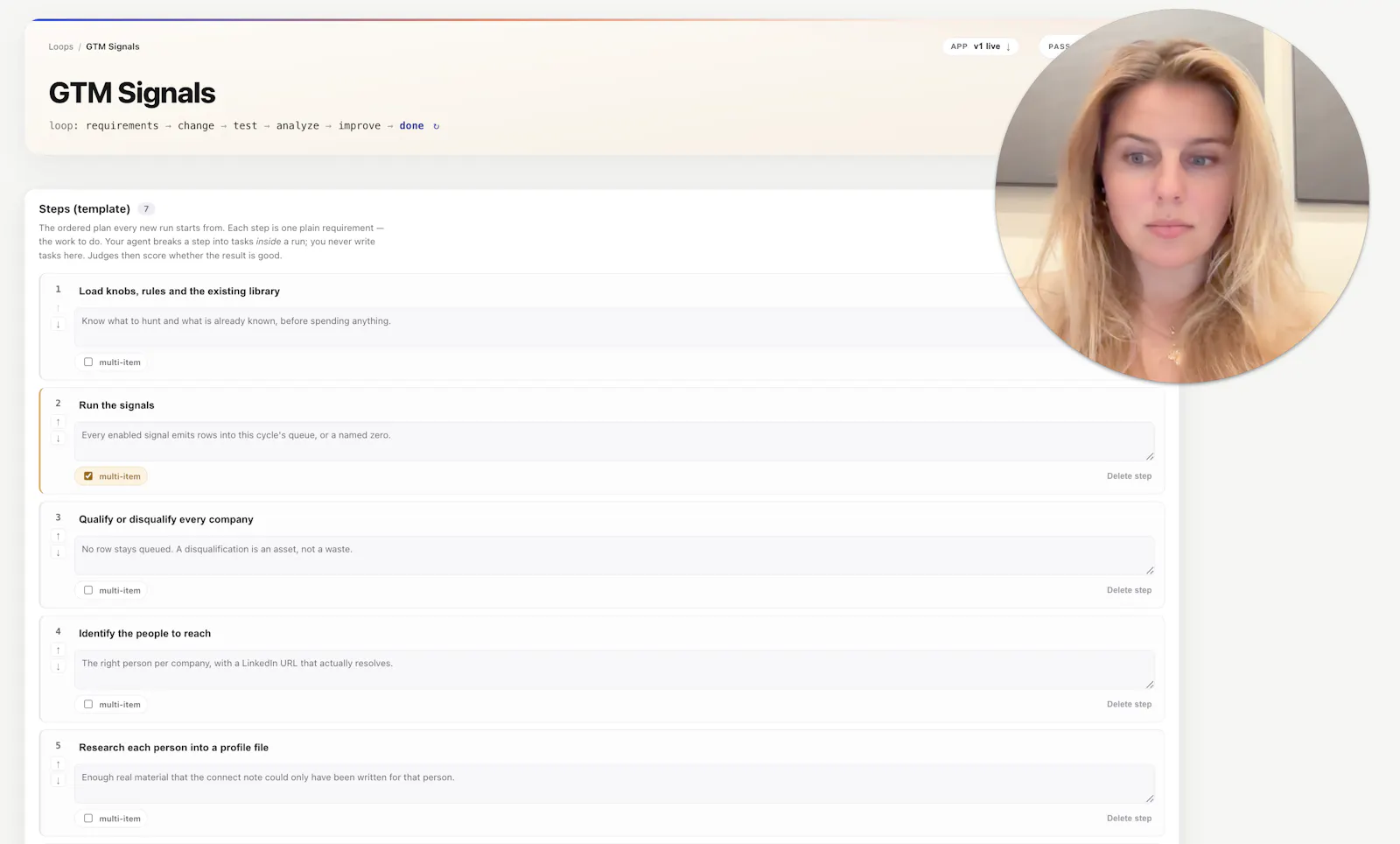Viewport: 1400px width, 844px height.
Task: Edit title Run the signals
Action: 116,405
